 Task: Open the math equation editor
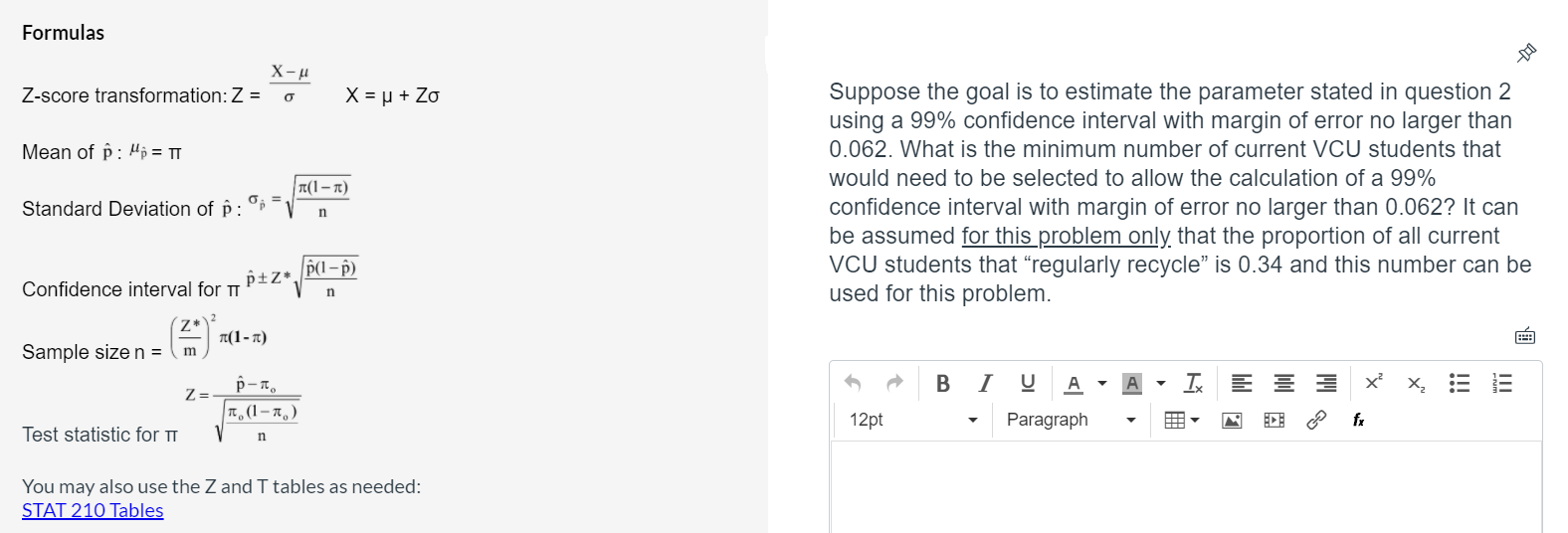1358,420
